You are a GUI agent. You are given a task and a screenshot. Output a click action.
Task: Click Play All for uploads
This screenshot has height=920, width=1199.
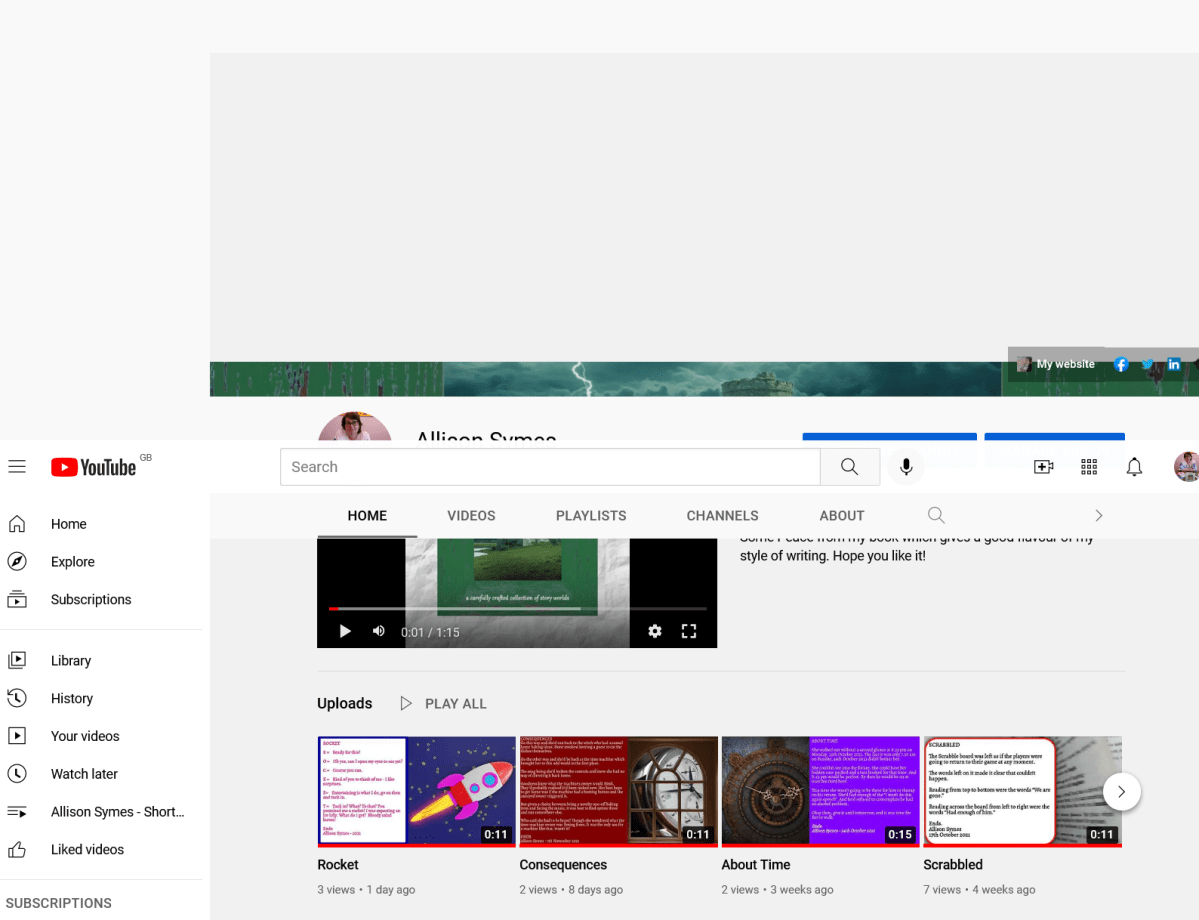443,704
